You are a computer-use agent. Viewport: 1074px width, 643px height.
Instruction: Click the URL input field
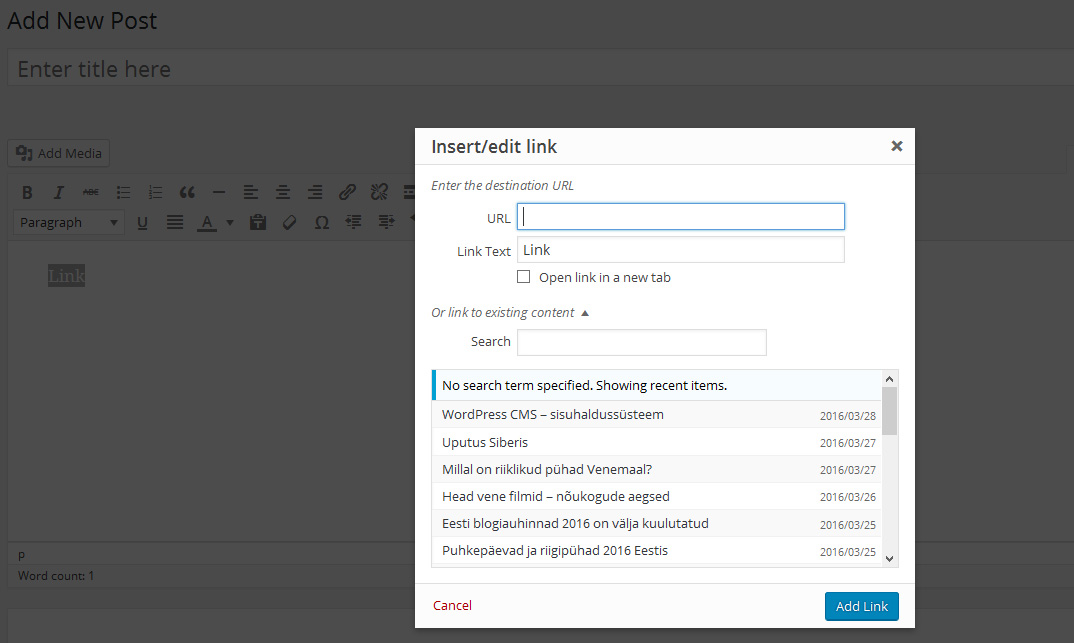tap(681, 217)
